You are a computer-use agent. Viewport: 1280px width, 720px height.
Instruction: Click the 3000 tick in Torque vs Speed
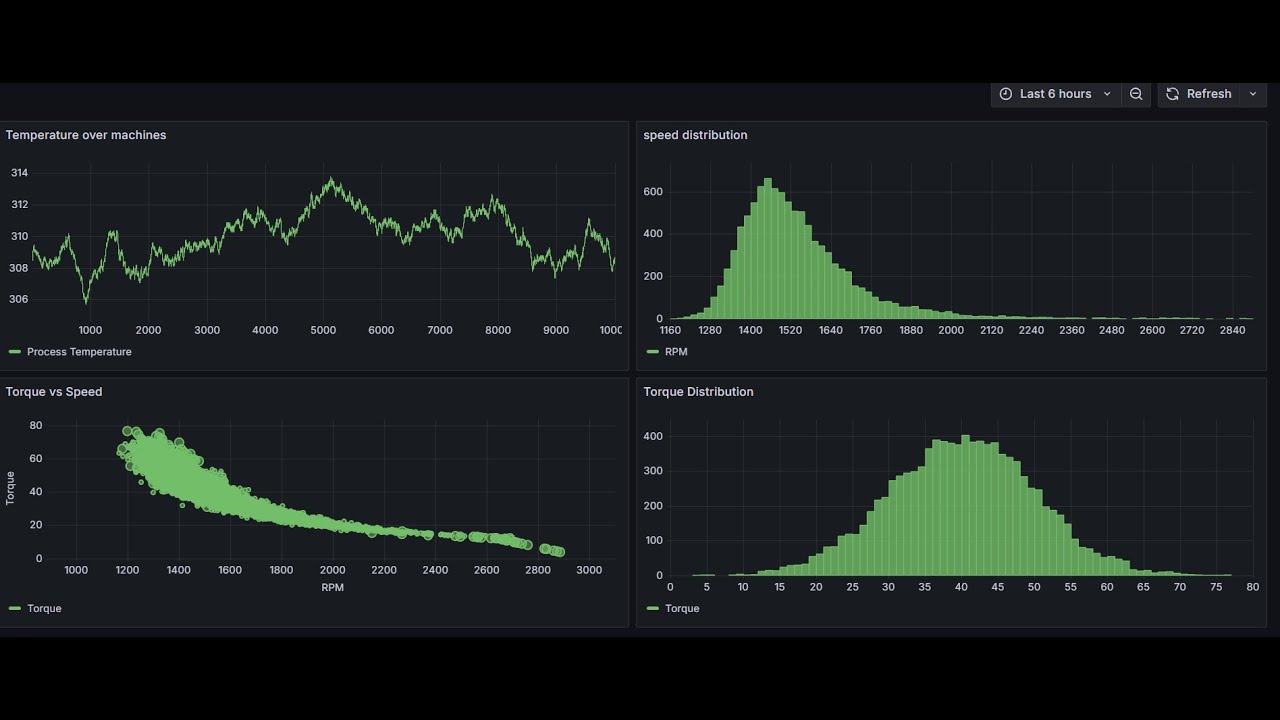pyautogui.click(x=589, y=570)
